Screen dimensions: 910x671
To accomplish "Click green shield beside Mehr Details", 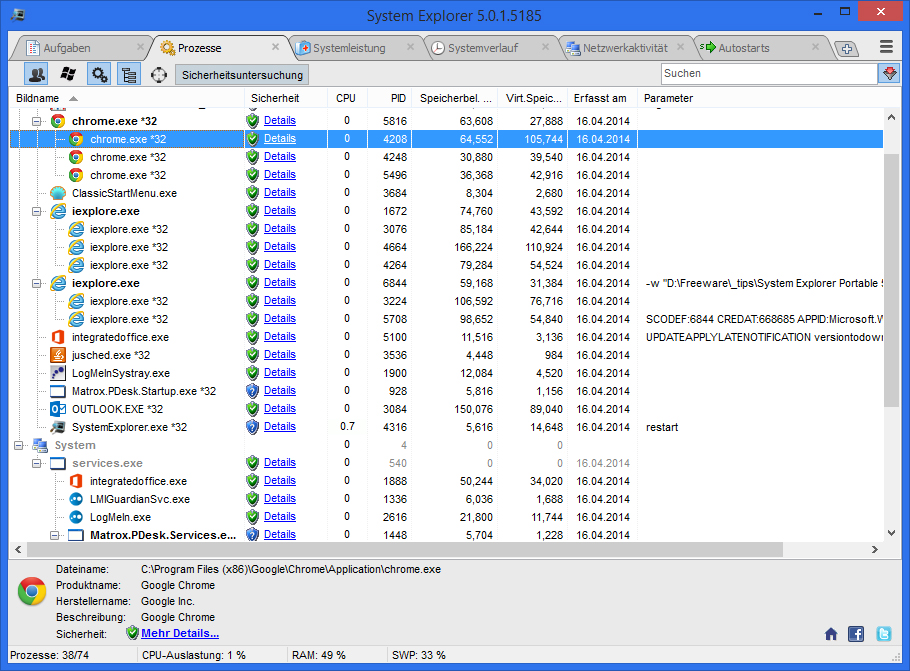I will pos(132,633).
